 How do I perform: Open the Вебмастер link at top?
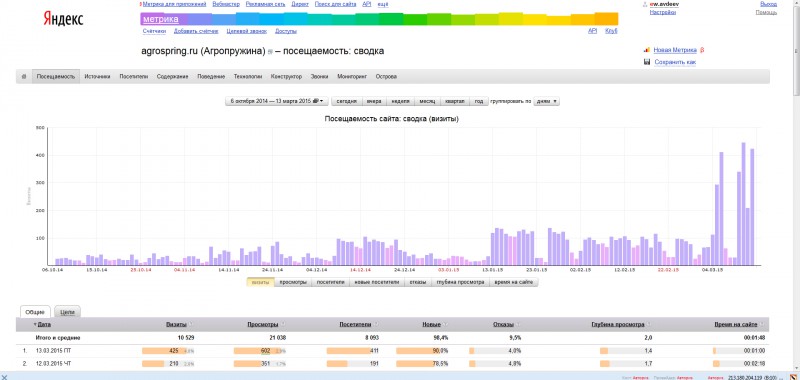(226, 4)
